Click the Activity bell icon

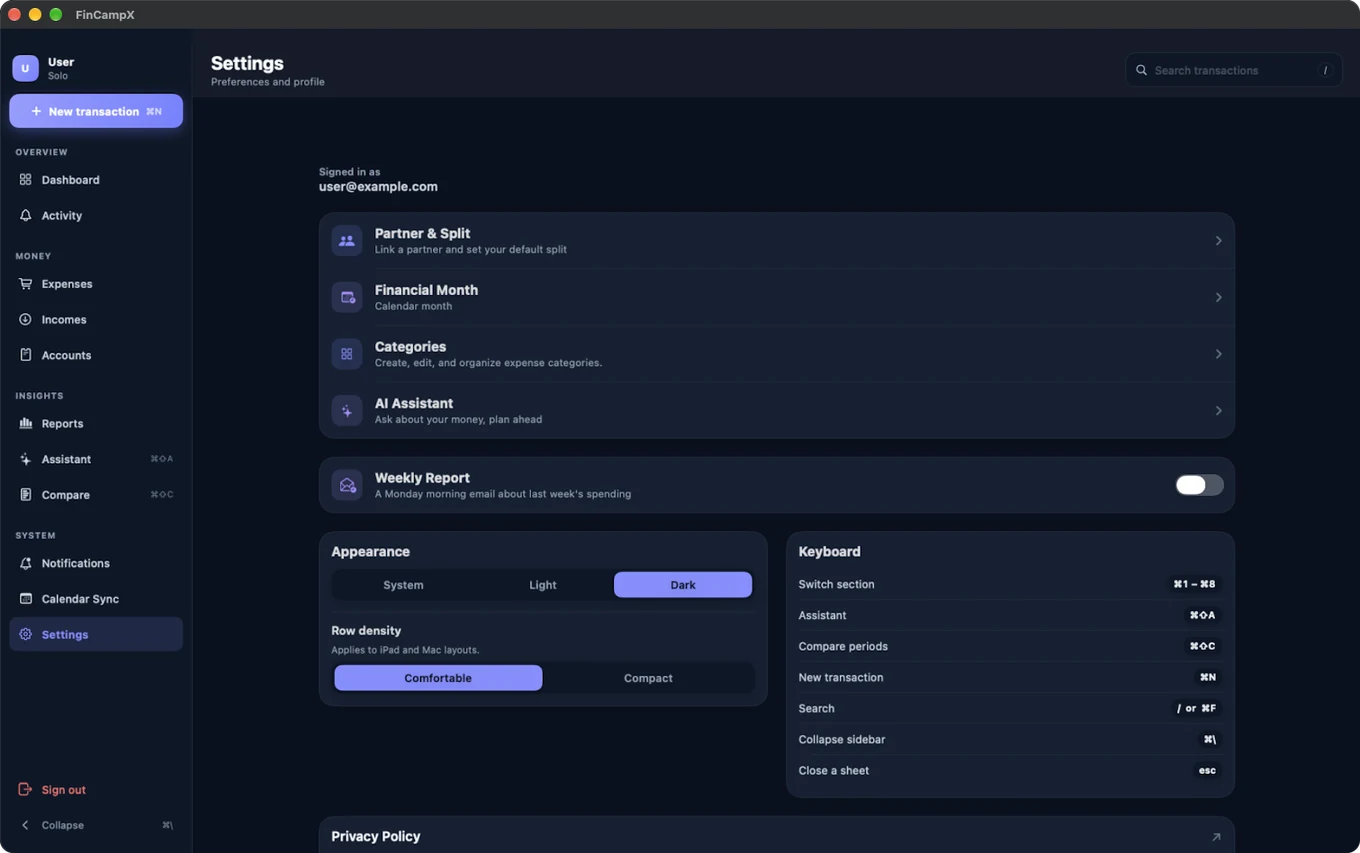point(26,216)
